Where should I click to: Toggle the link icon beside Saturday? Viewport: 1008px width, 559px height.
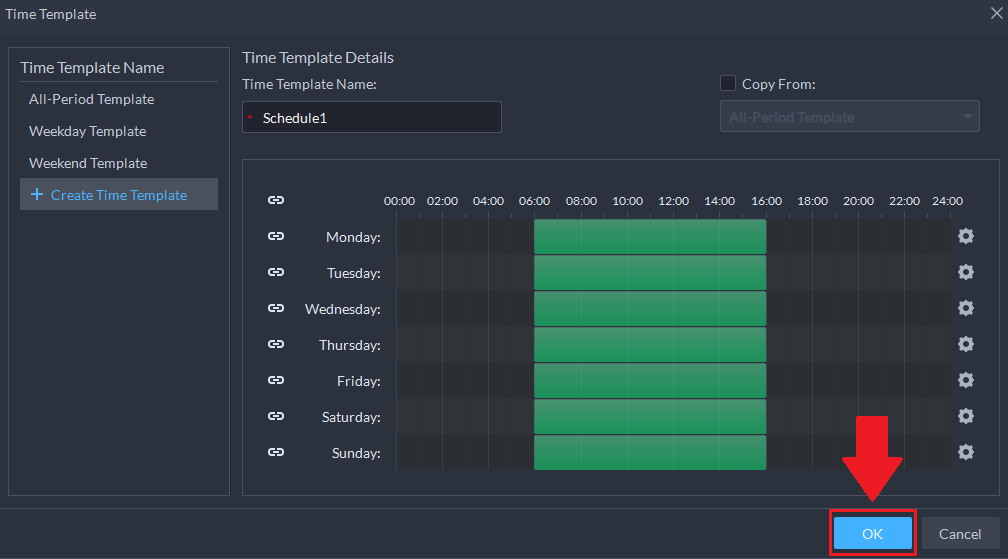pos(276,417)
